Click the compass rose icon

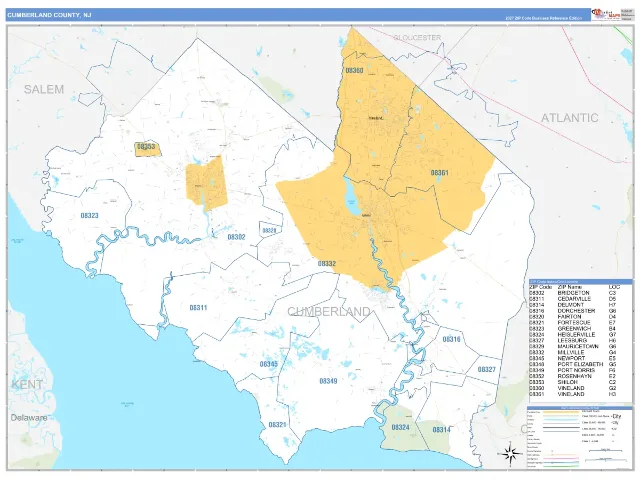tap(510, 453)
